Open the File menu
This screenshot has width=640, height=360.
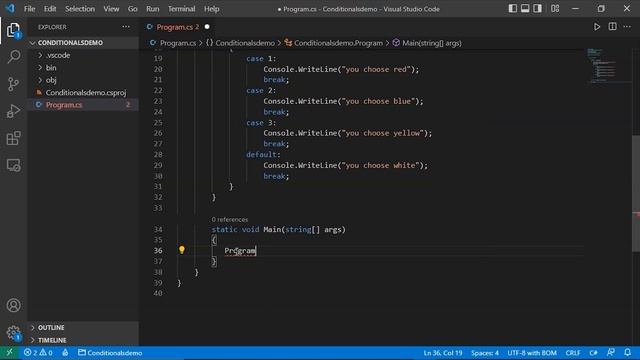[29, 9]
